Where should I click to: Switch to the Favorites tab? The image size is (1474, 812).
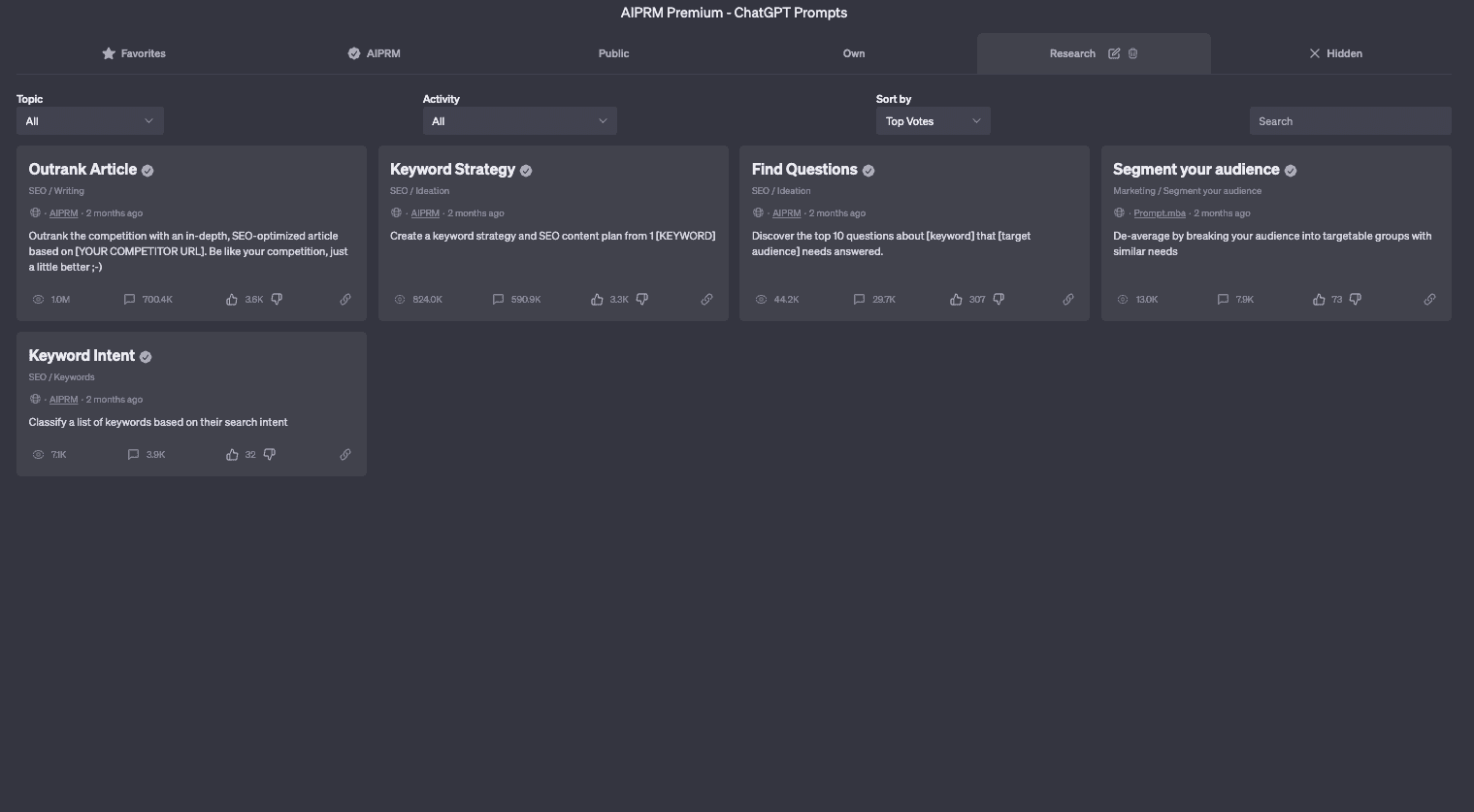pos(134,53)
